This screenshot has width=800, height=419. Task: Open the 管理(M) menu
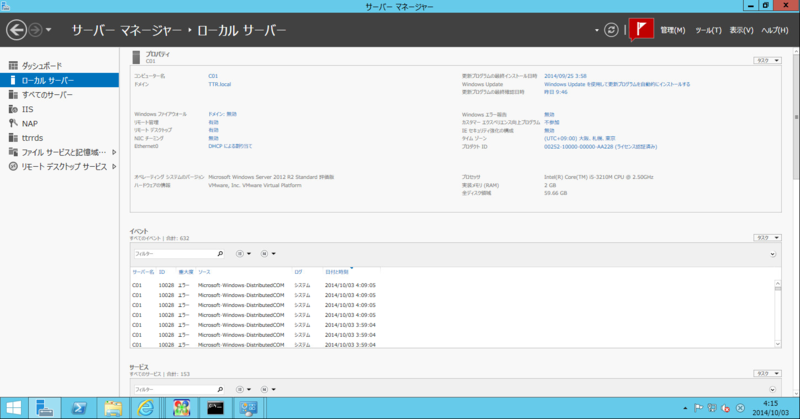click(672, 30)
